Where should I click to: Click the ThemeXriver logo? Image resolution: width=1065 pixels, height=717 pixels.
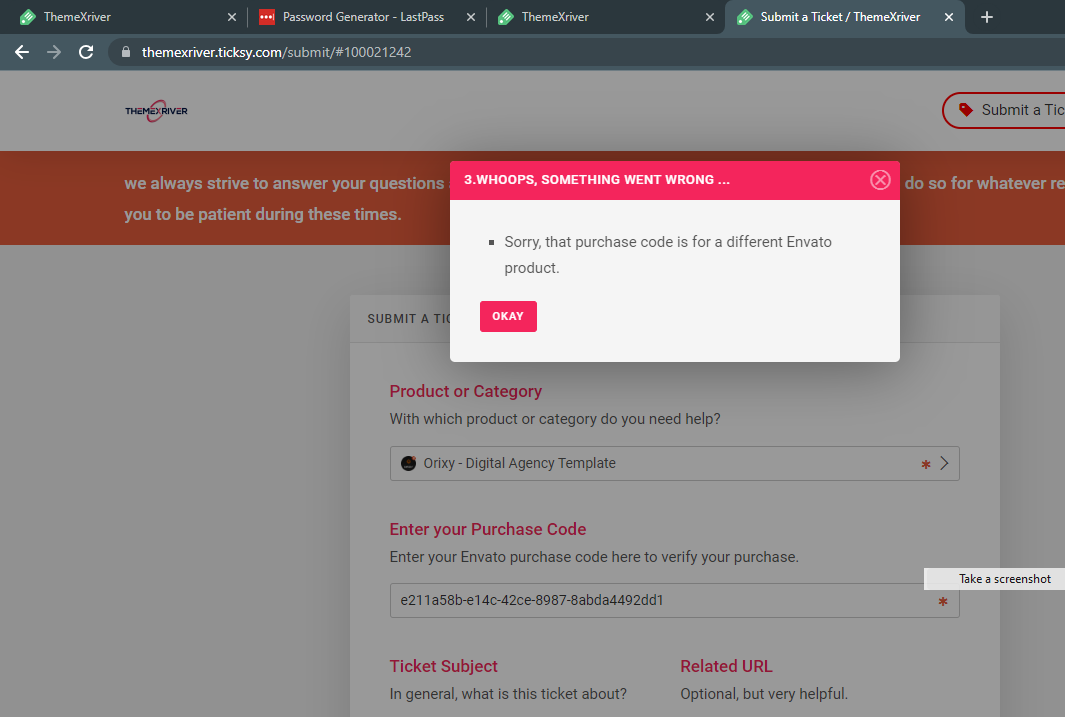tap(156, 111)
